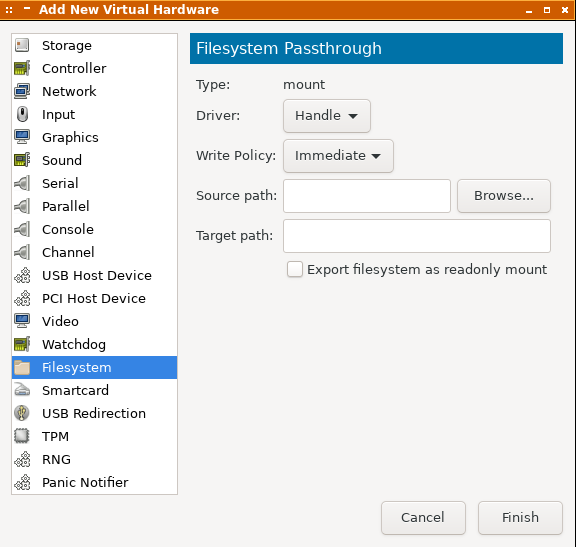
Task: Focus the Source path input field
Action: tap(367, 196)
